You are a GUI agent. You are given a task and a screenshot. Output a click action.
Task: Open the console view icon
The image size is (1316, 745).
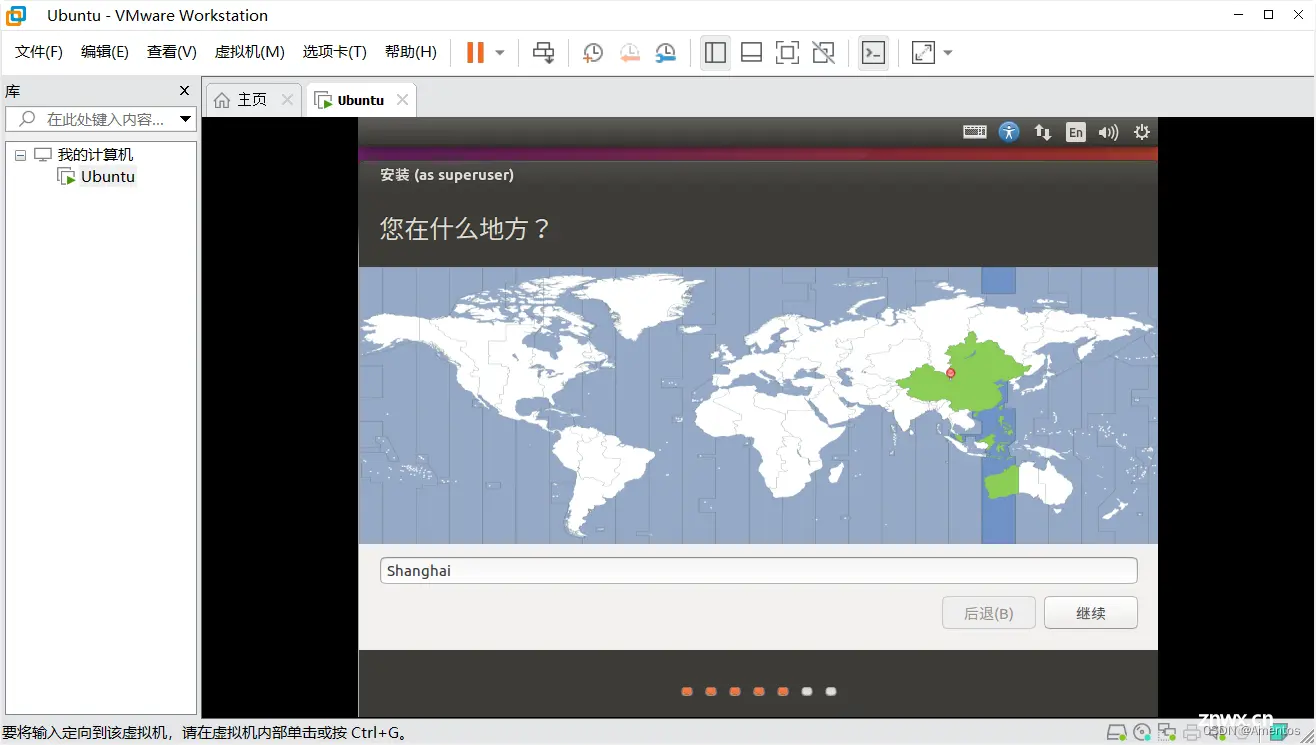pyautogui.click(x=873, y=53)
